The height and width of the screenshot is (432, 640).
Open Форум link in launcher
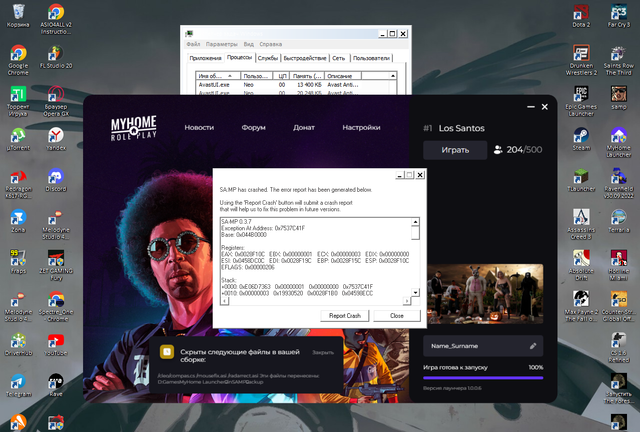(x=253, y=127)
